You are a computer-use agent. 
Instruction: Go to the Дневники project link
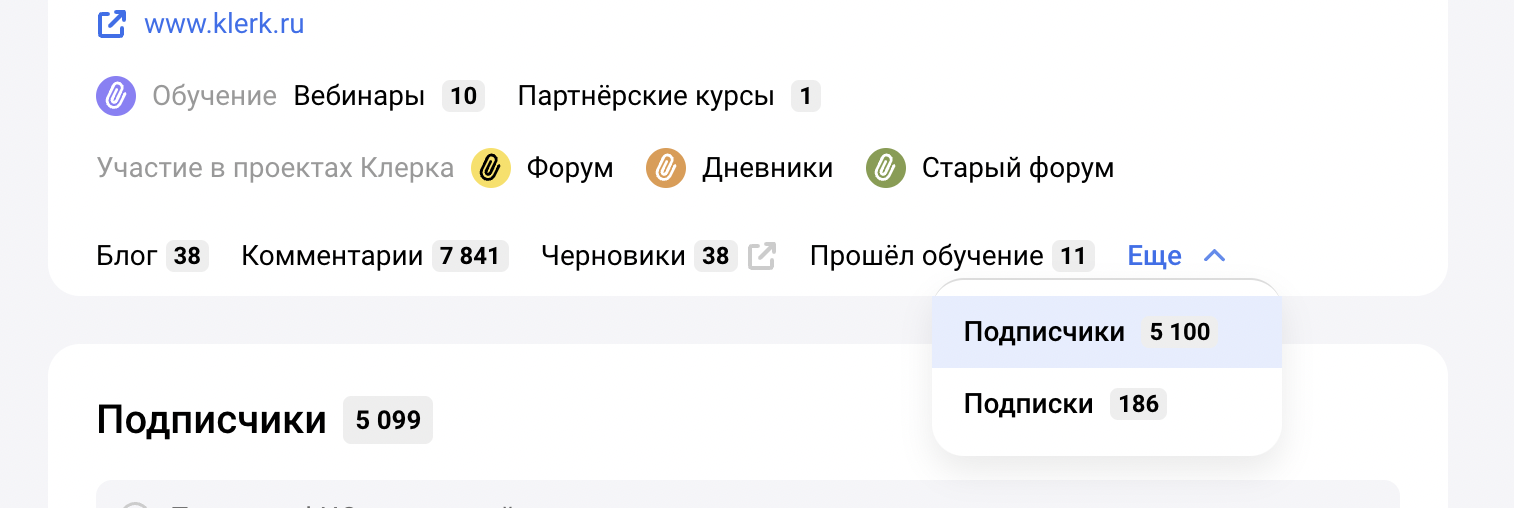pyautogui.click(x=767, y=168)
